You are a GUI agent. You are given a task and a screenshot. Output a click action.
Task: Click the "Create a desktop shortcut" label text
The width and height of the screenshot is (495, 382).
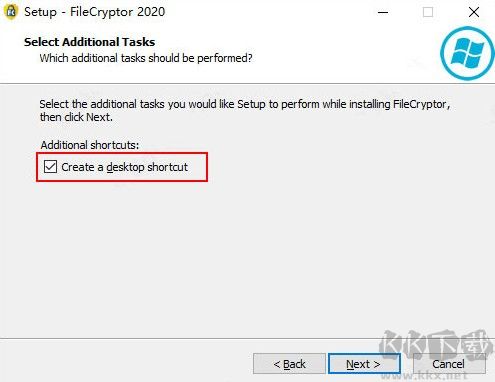[x=124, y=167]
